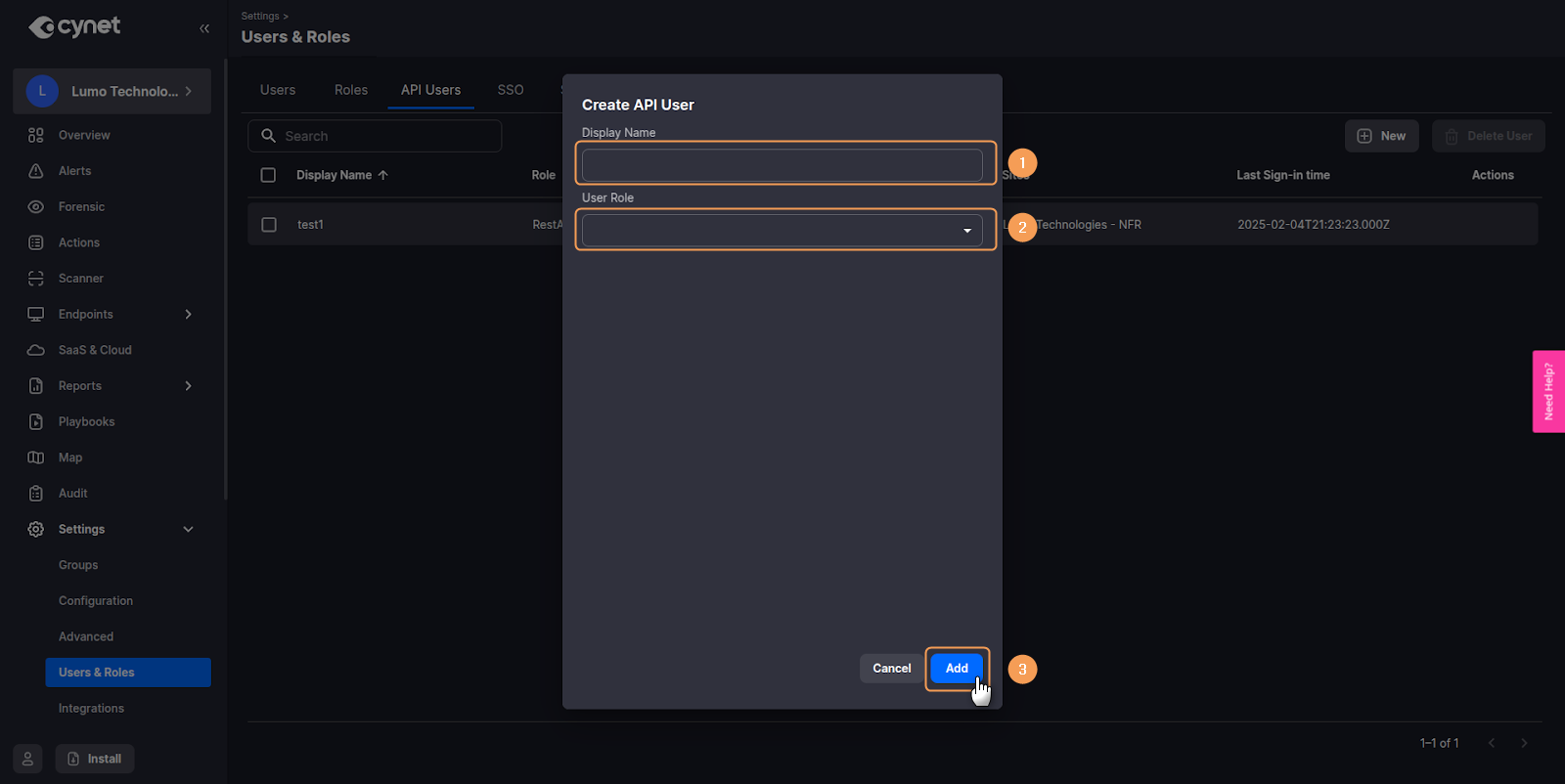The width and height of the screenshot is (1565, 784).
Task: Tick the select-all checkbox in table header
Action: point(268,175)
